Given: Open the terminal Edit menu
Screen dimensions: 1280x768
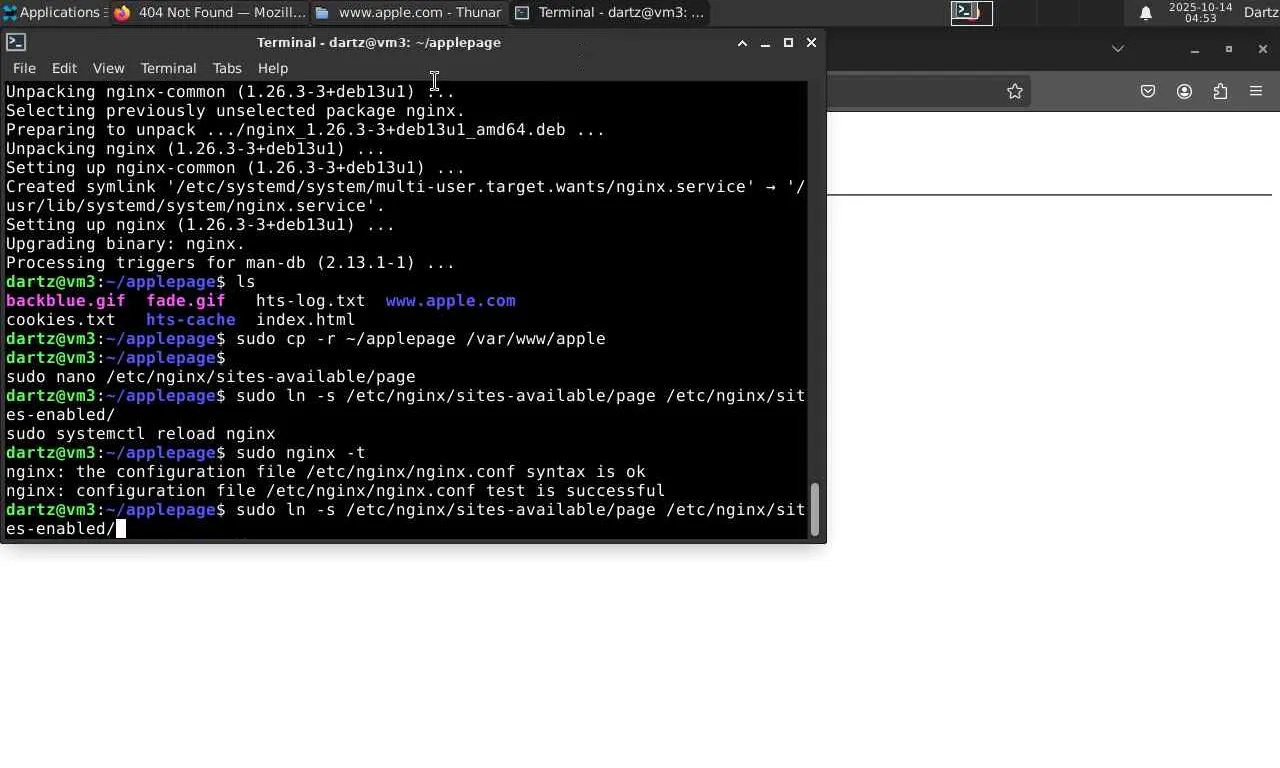Looking at the screenshot, I should click(64, 68).
